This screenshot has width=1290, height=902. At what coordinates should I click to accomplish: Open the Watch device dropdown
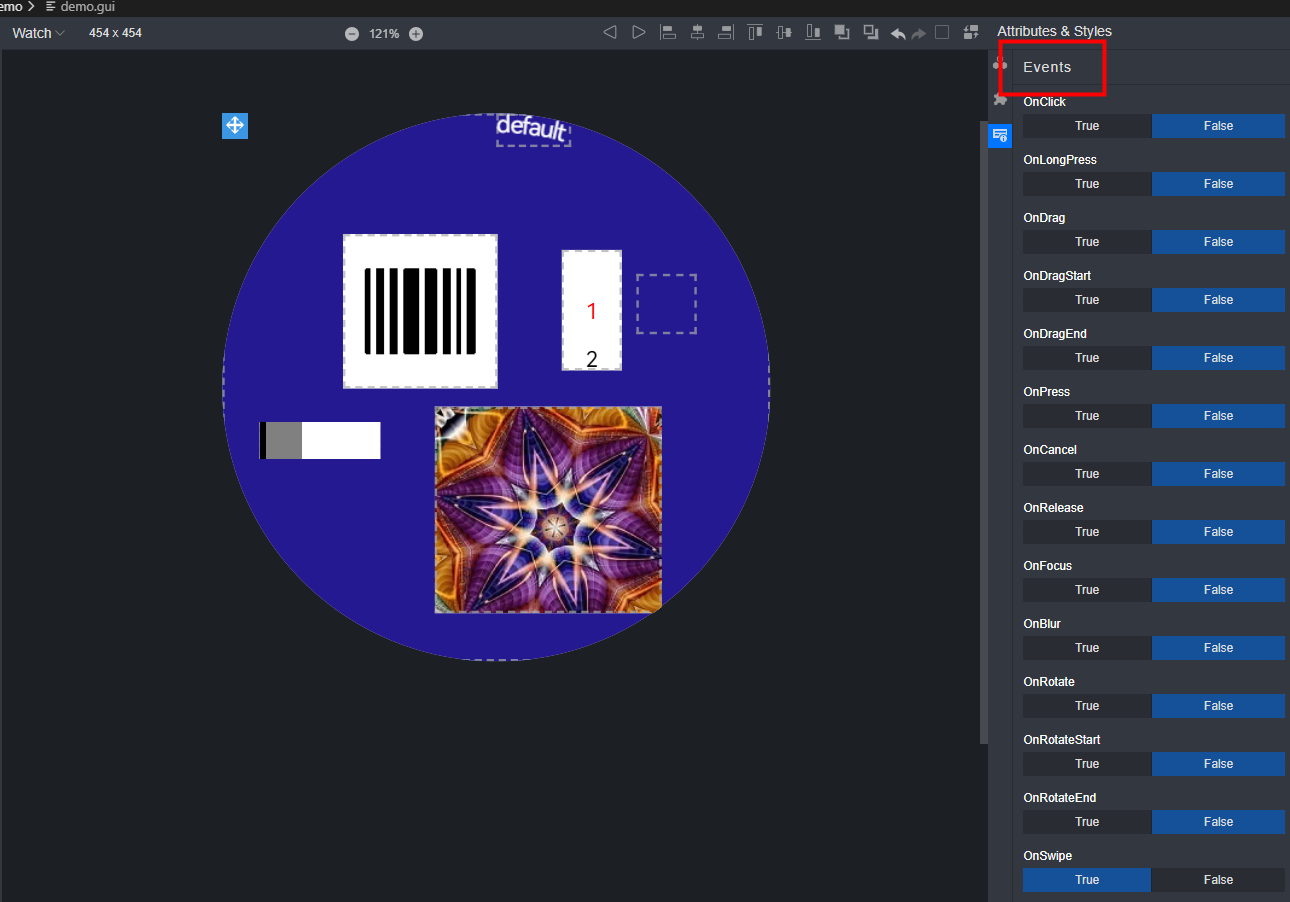(x=38, y=33)
